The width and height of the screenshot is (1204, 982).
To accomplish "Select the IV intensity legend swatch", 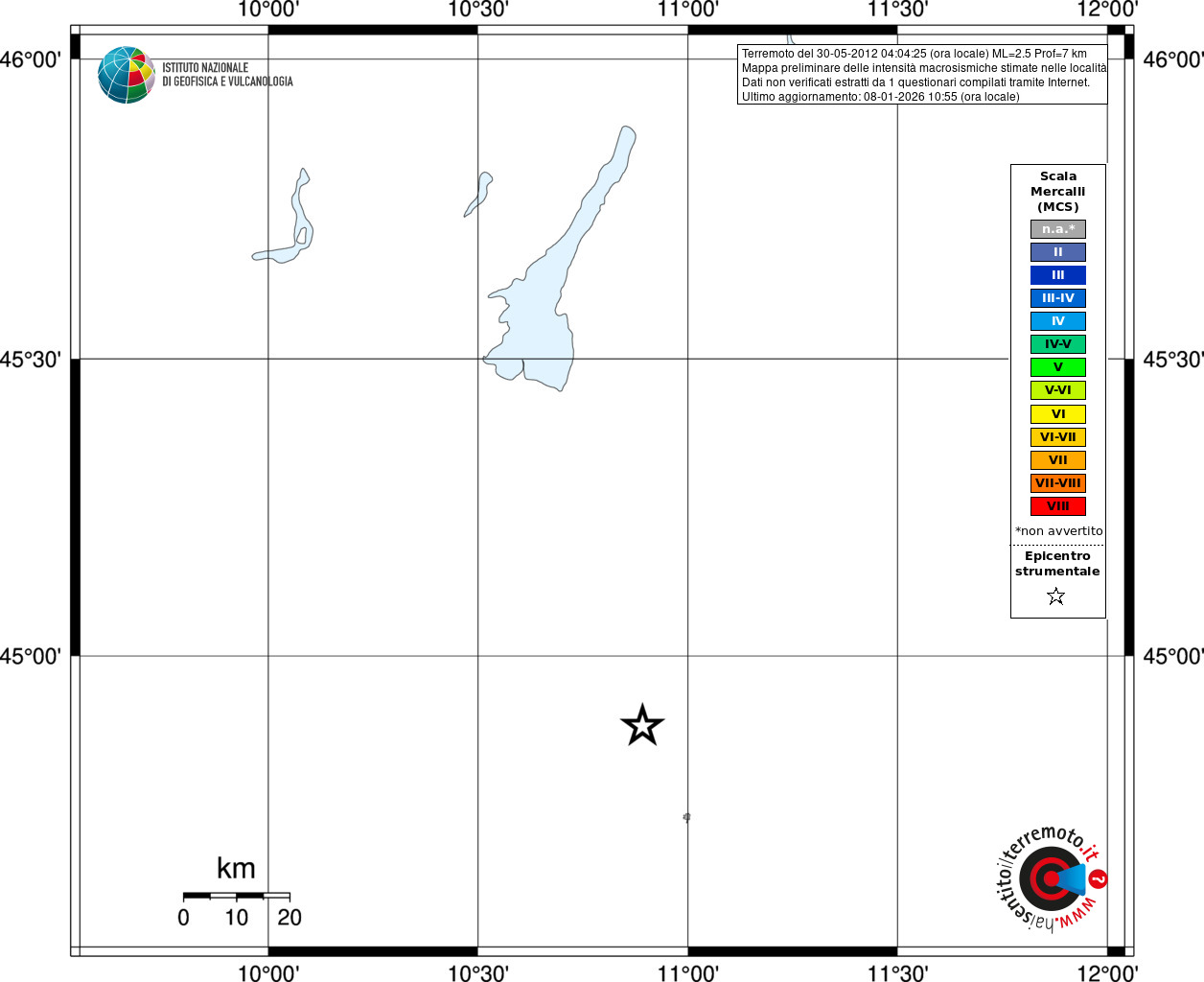I will 1058,321.
